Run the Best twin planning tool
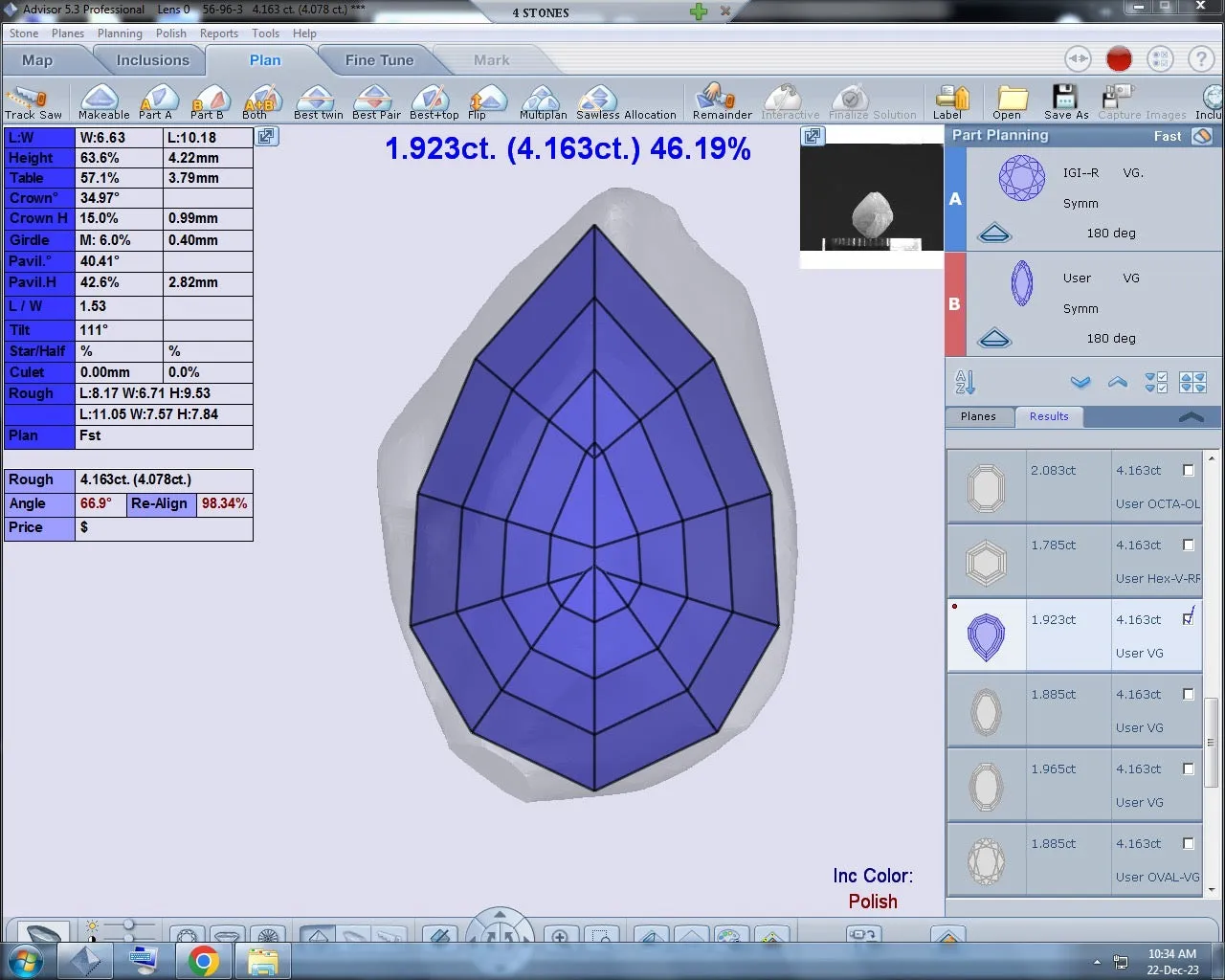This screenshot has width=1225, height=980. point(318,102)
